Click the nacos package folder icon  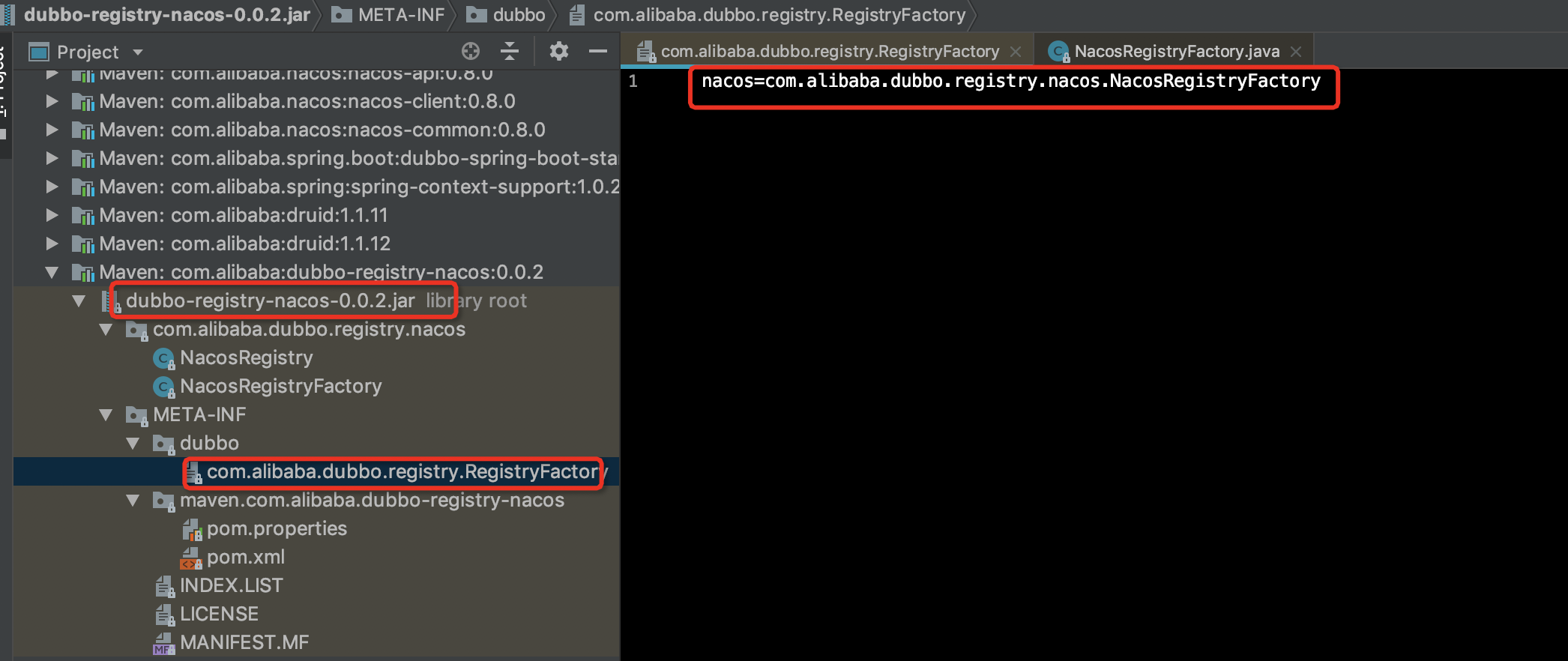(136, 330)
